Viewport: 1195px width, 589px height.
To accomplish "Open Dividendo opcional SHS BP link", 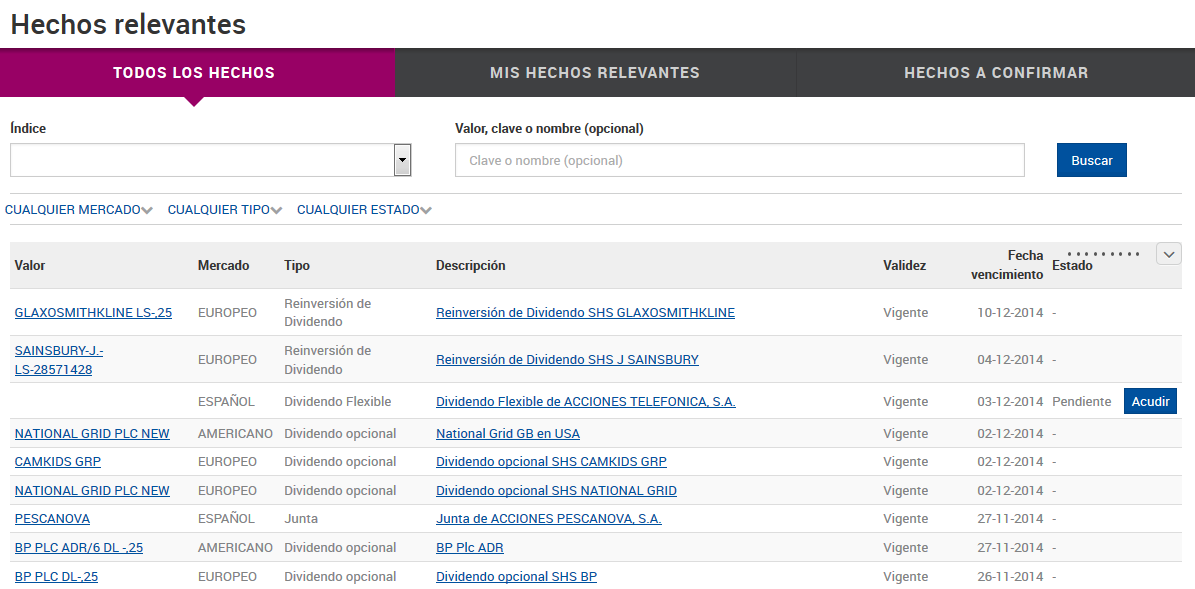I will 517,577.
